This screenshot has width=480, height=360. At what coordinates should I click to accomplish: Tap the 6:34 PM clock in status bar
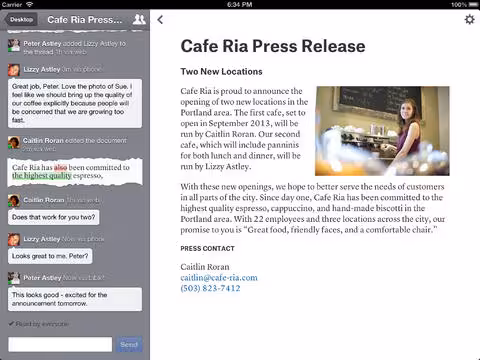coord(240,5)
